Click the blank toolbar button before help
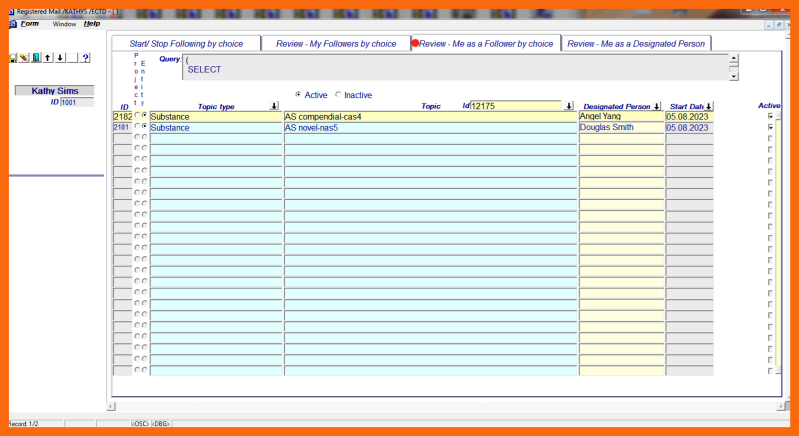Screen dimensions: 799x436 (x=73, y=58)
